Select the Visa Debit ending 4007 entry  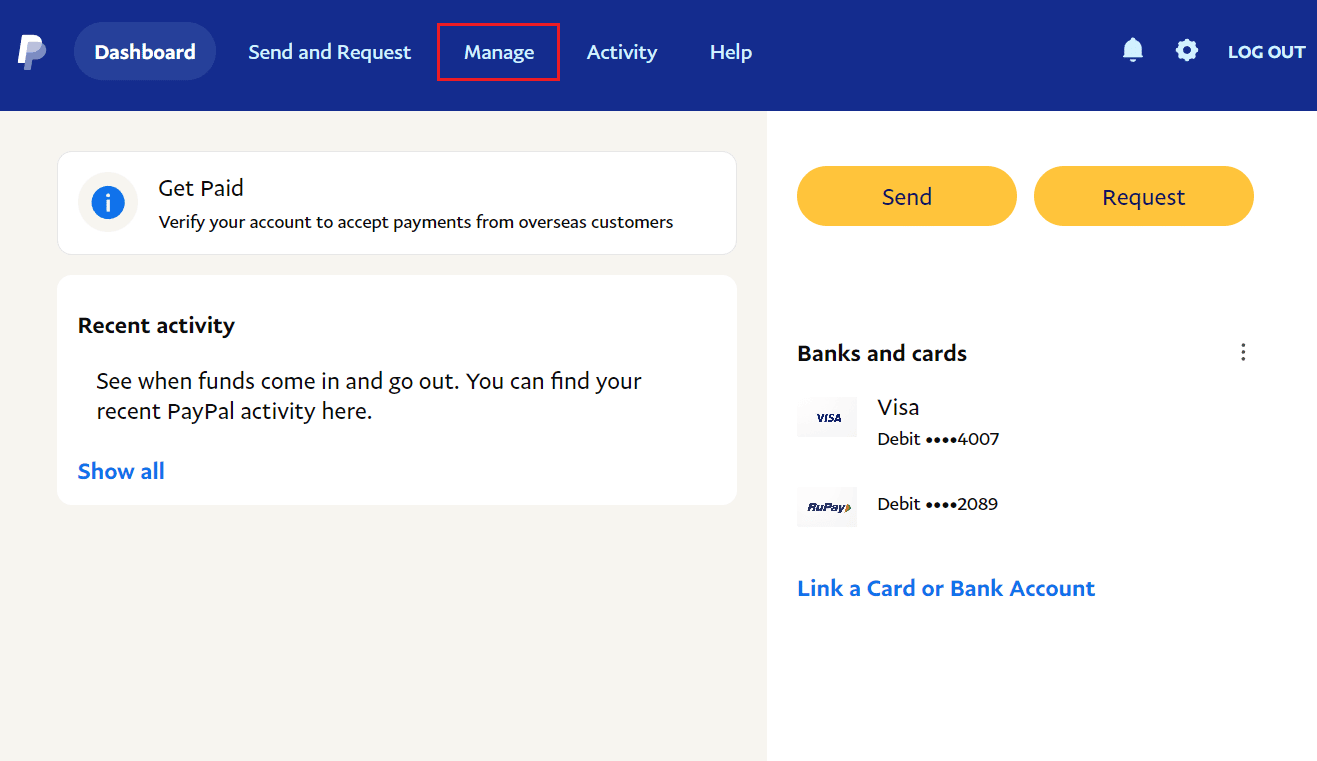[x=938, y=422]
